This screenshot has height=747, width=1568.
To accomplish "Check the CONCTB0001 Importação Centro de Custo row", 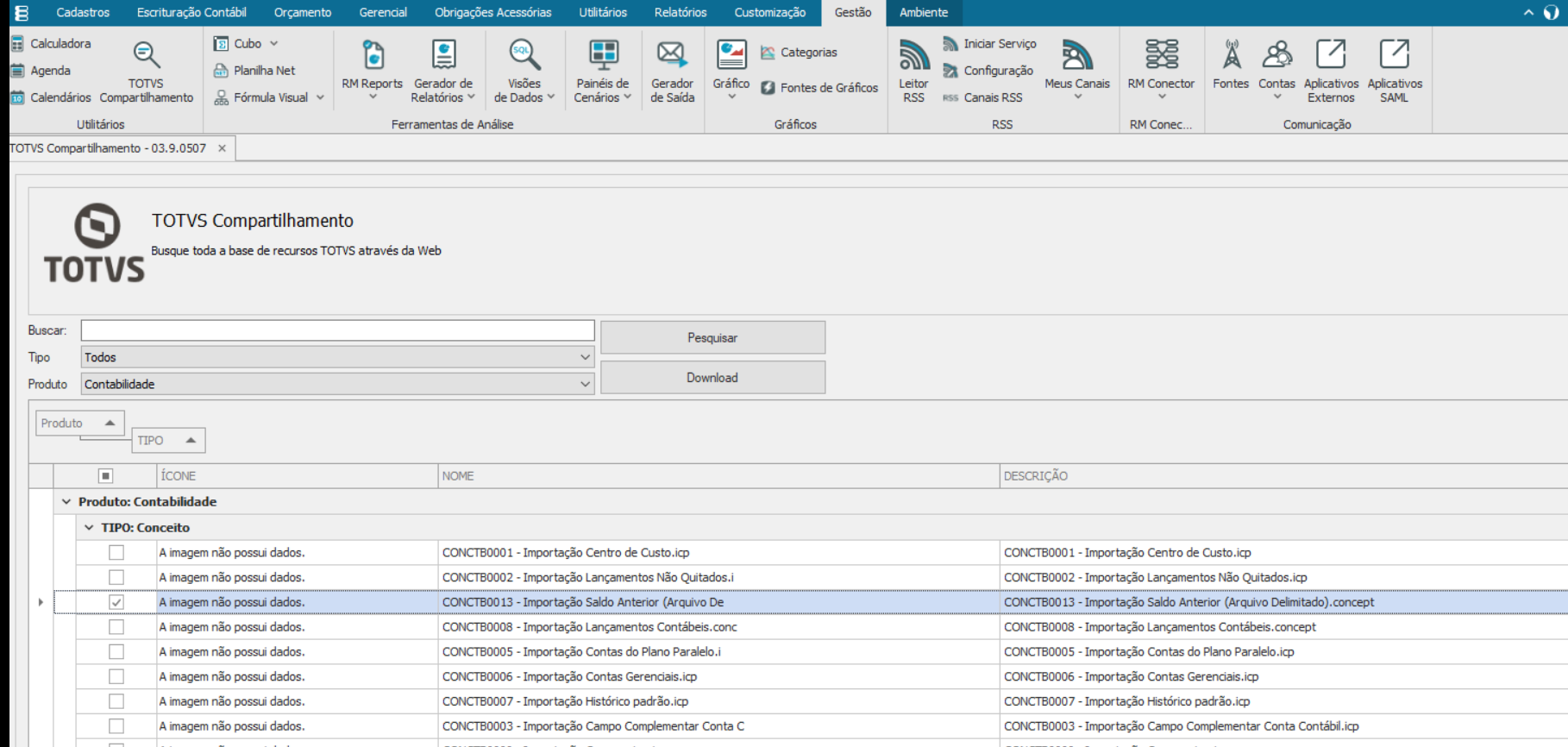I will (x=116, y=553).
